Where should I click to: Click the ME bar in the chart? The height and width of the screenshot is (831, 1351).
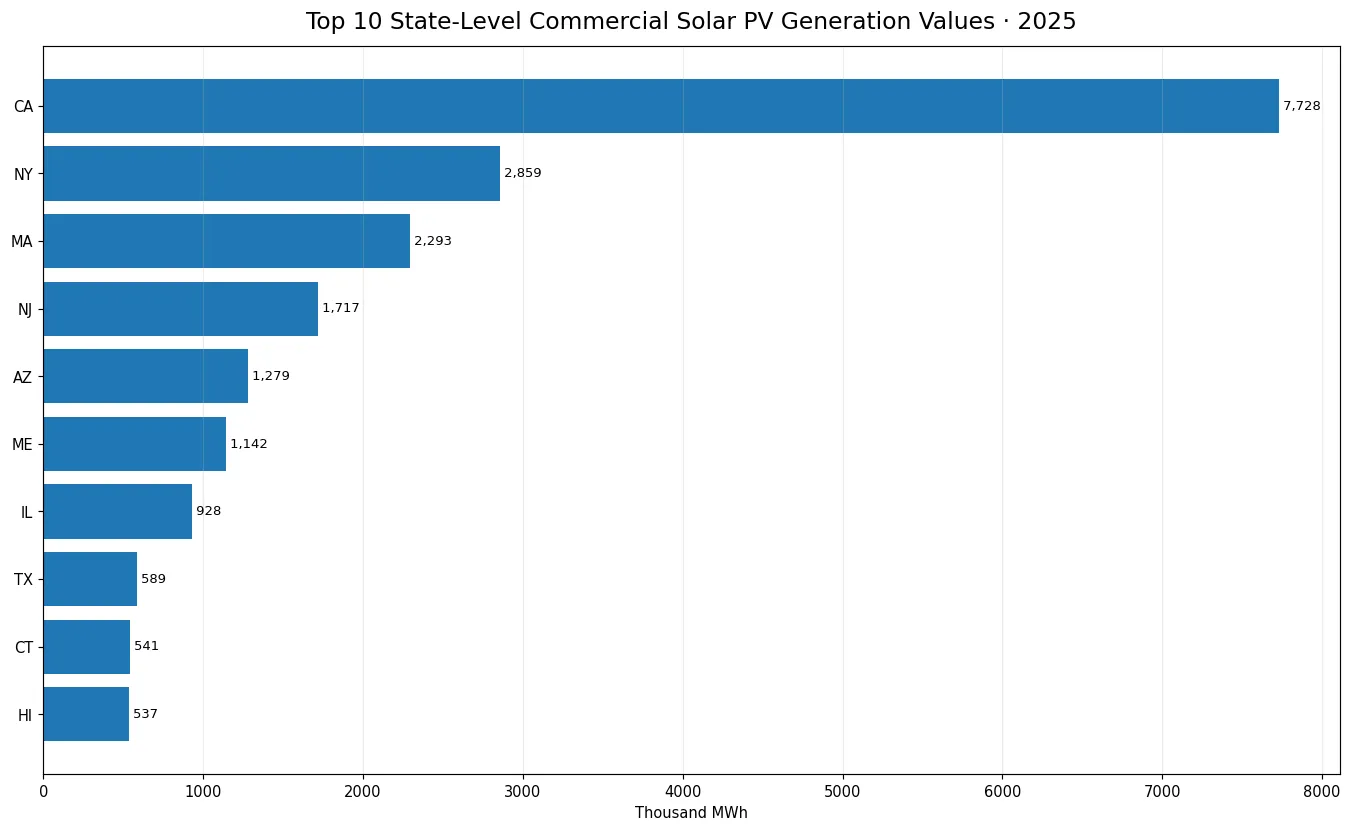(x=134, y=444)
